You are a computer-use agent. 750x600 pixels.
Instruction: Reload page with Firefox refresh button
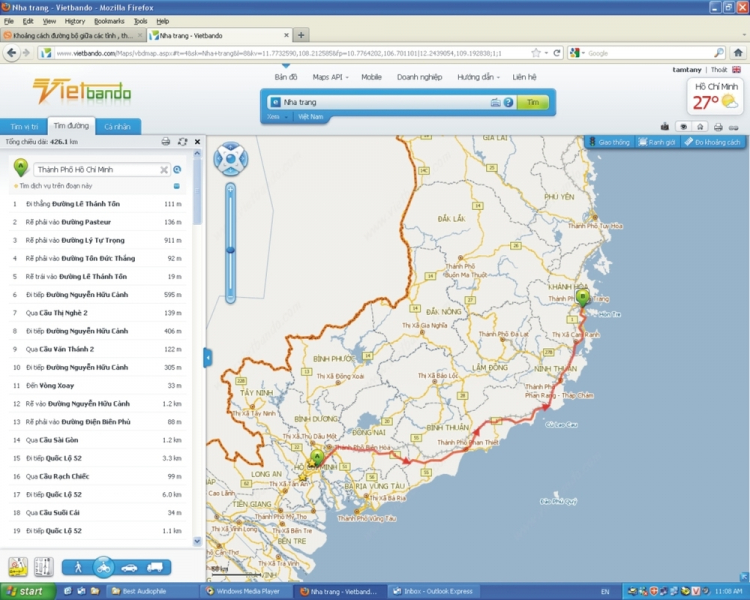[x=557, y=53]
